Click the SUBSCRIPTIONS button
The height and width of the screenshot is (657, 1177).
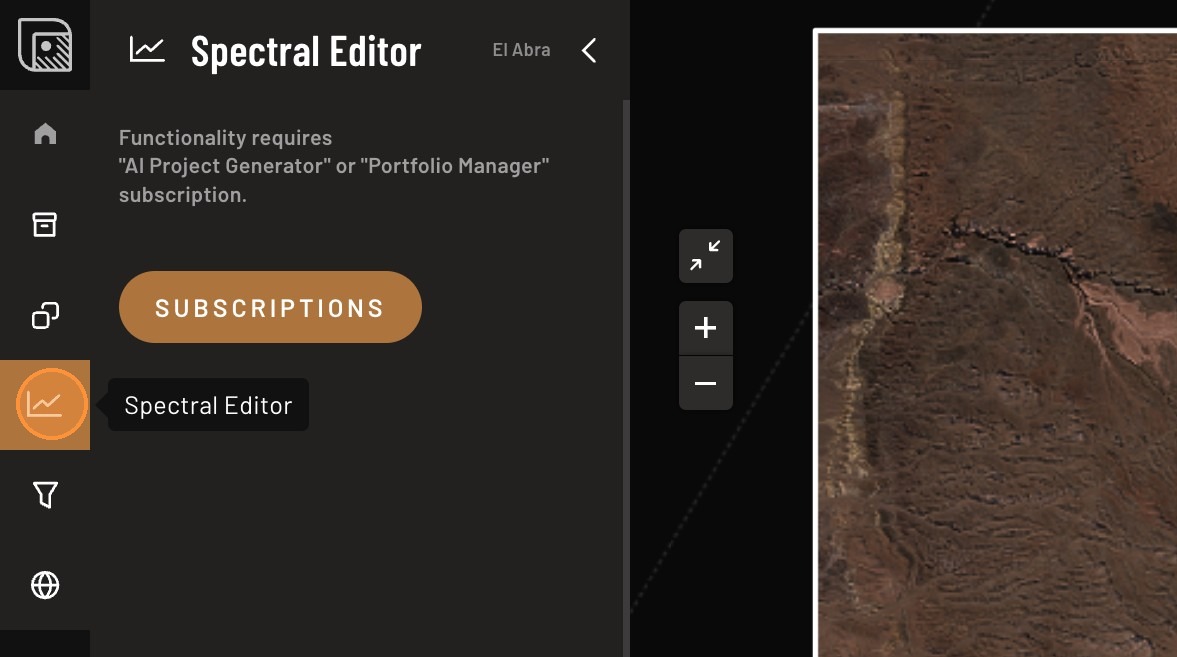point(270,307)
